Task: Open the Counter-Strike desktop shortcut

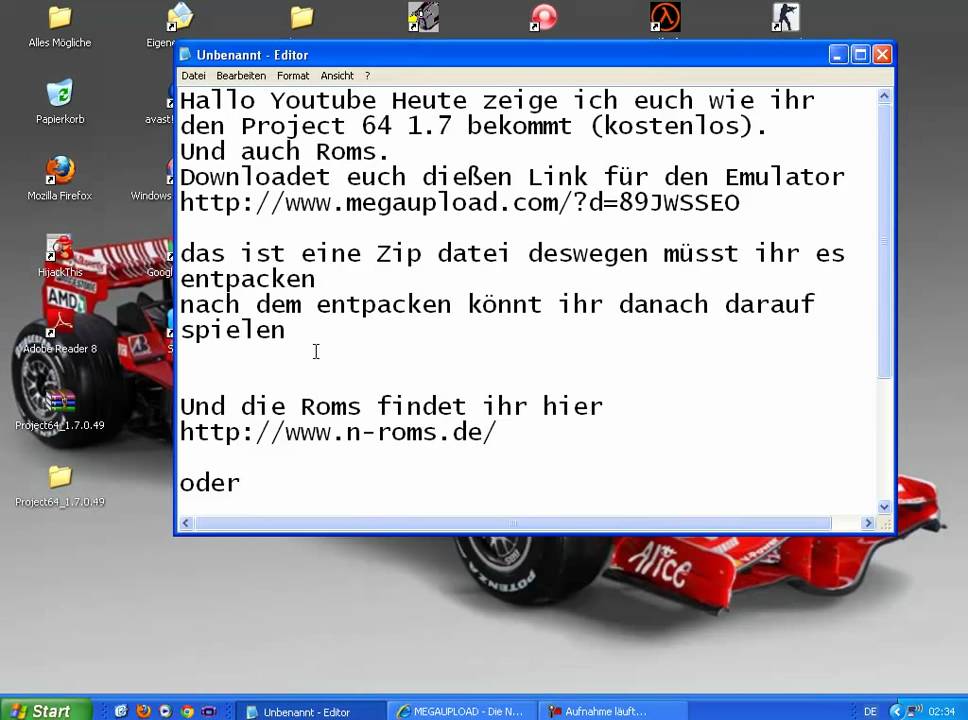Action: coord(785,17)
